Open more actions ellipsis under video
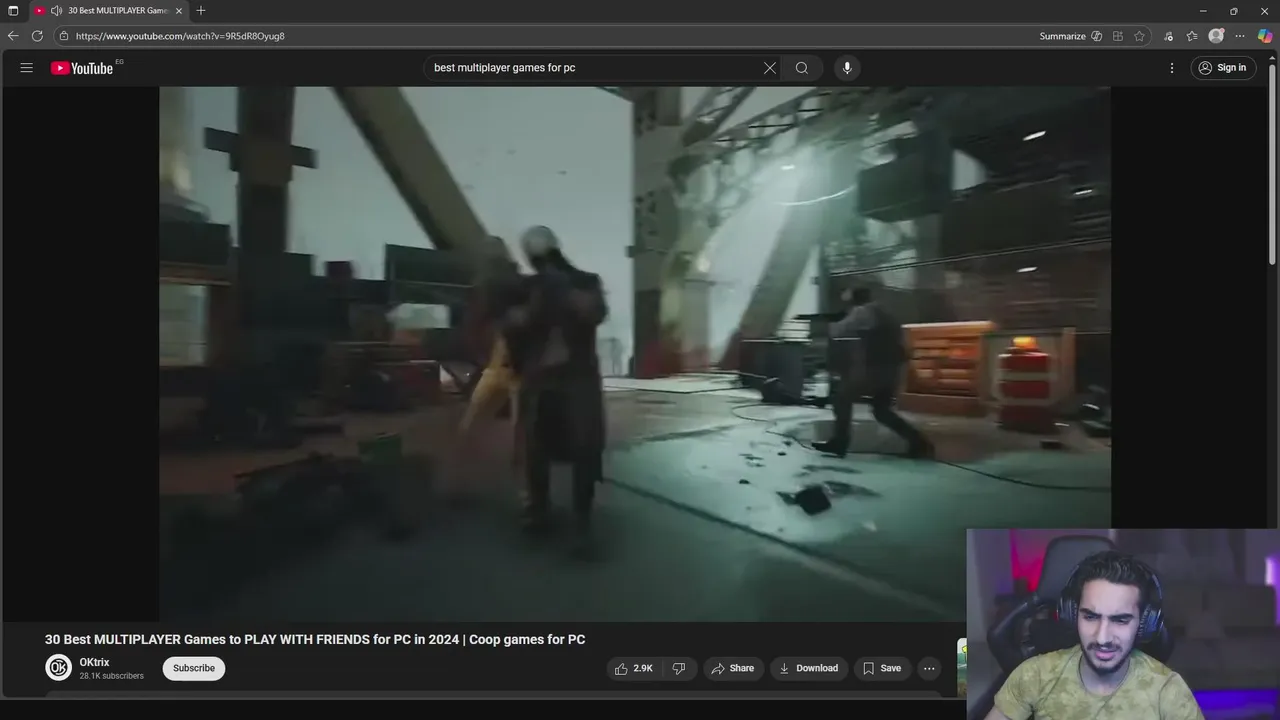 click(x=929, y=668)
